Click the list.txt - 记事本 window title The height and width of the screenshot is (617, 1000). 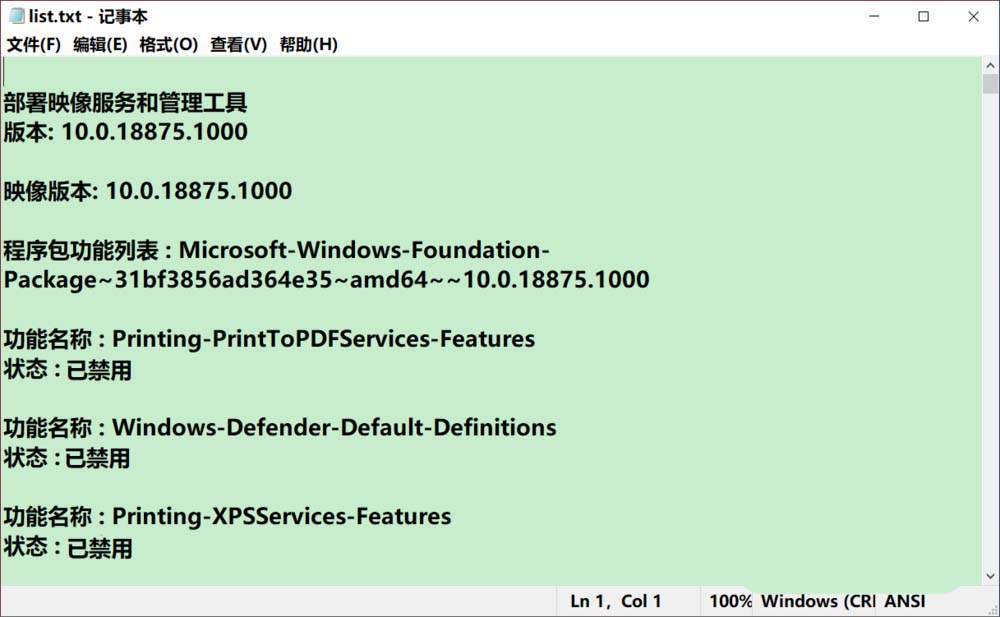tap(88, 16)
